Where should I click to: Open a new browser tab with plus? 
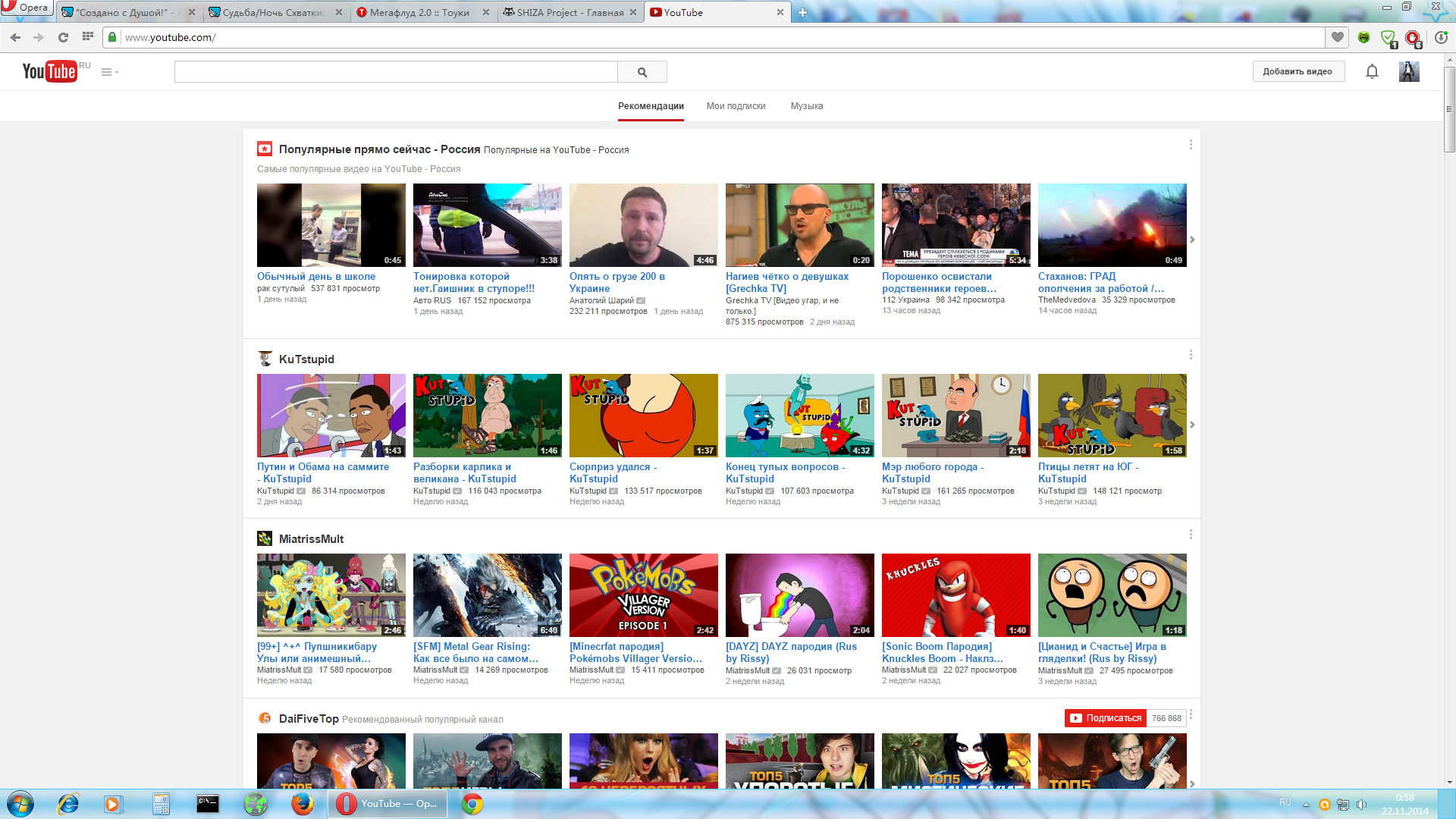pos(802,12)
